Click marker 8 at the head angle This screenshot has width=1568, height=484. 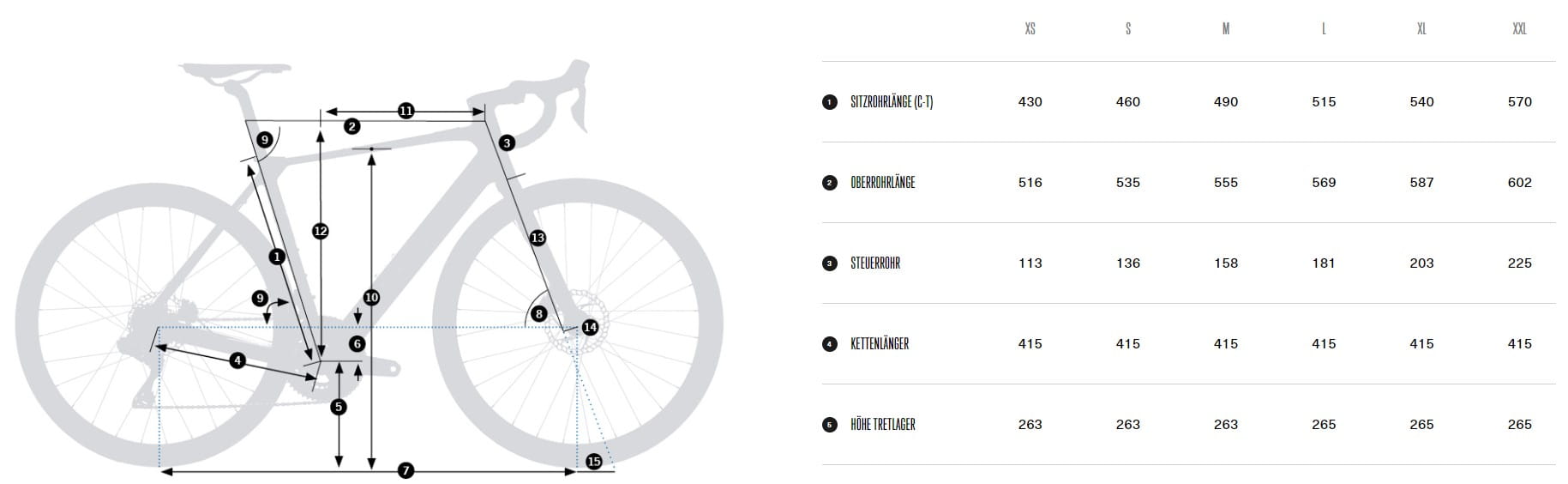click(x=538, y=314)
